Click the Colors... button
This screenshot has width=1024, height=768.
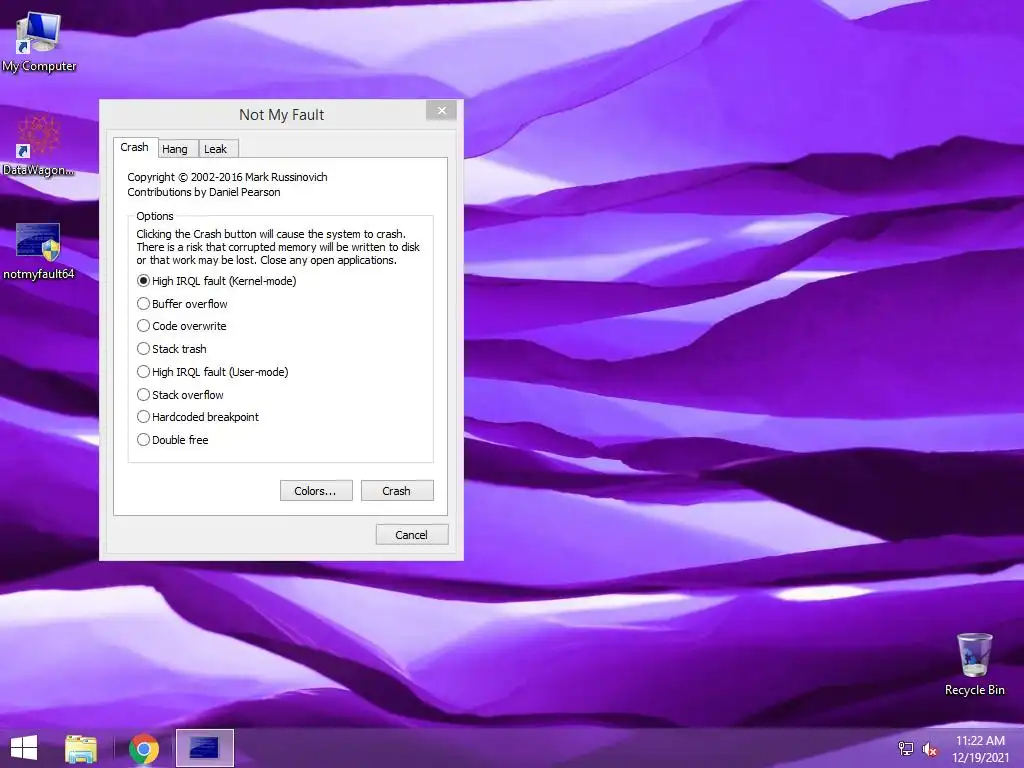(316, 490)
